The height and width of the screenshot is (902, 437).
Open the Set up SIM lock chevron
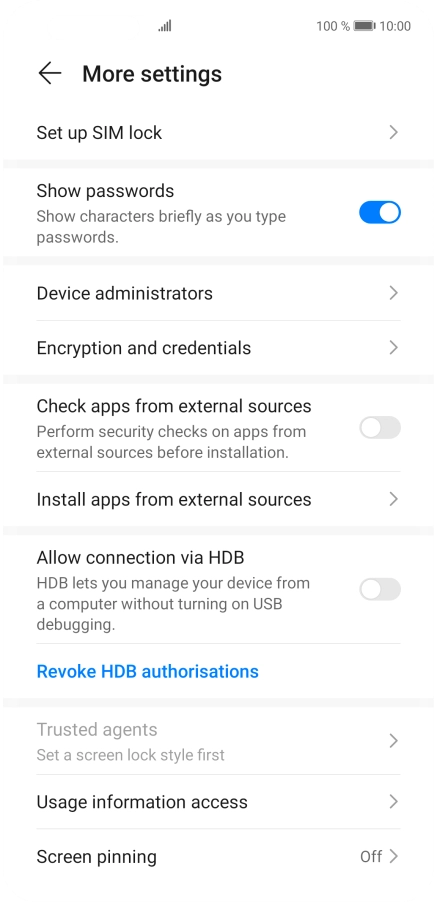393,132
